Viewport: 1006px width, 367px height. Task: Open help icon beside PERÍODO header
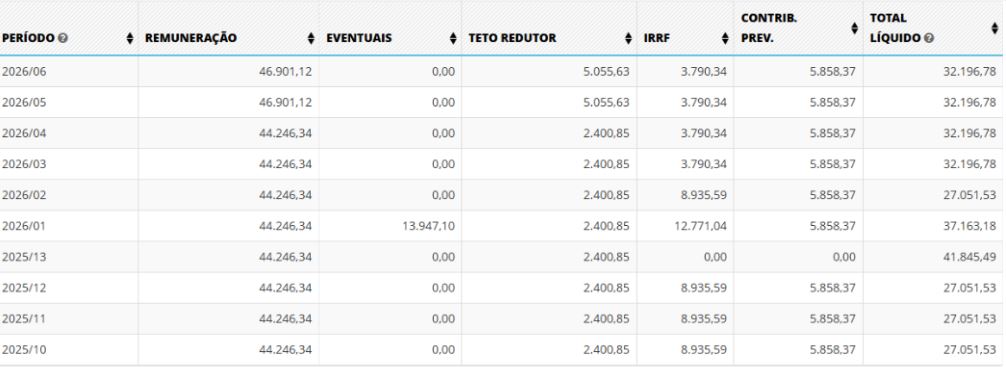tap(63, 38)
